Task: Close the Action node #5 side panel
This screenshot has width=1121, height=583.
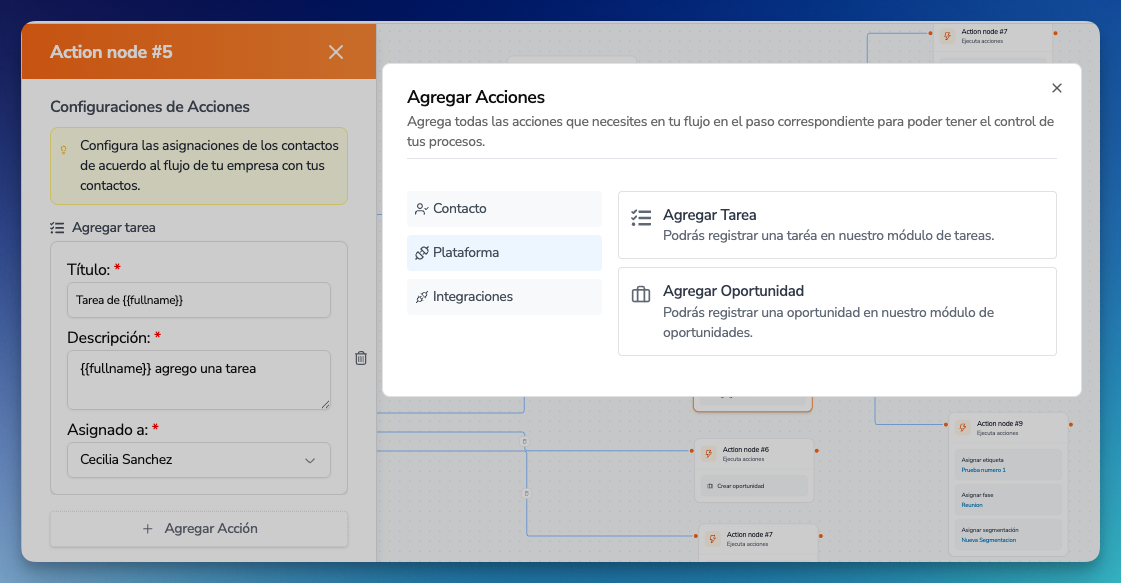Action: click(336, 52)
